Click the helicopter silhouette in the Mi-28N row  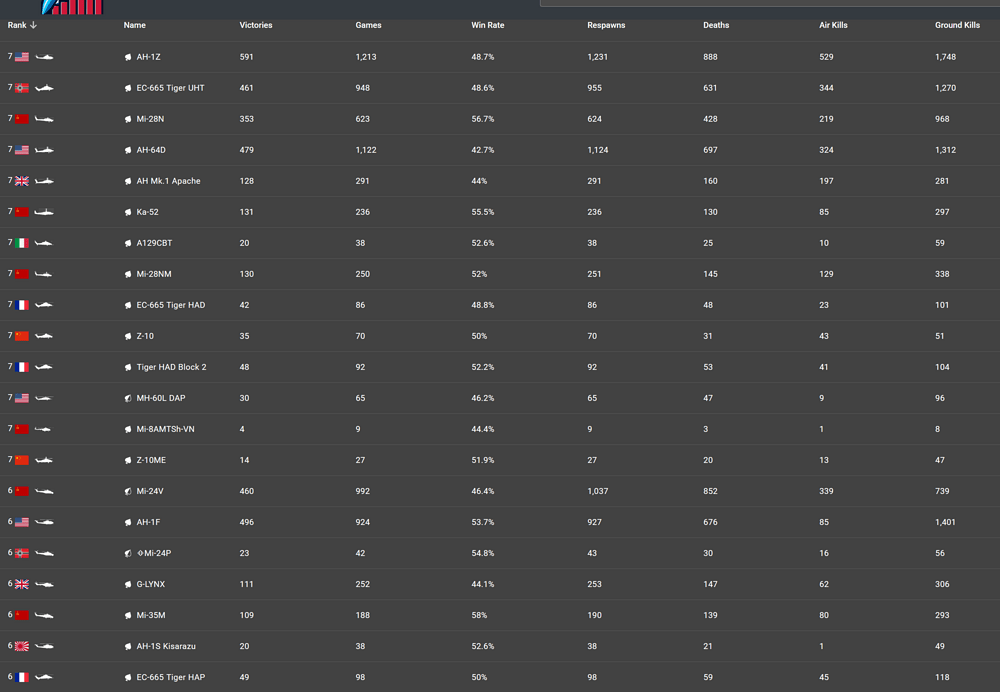[x=44, y=119]
